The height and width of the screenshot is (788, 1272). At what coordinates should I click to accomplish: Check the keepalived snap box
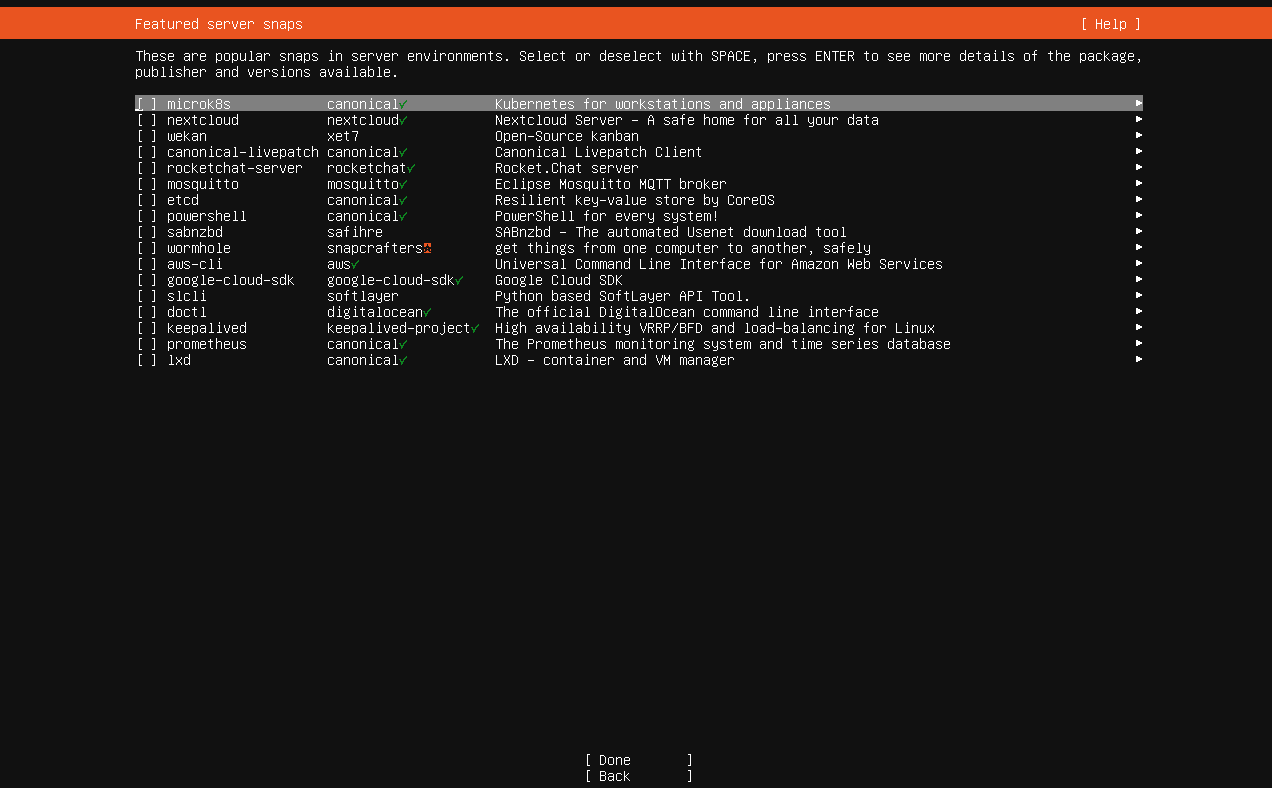point(147,328)
